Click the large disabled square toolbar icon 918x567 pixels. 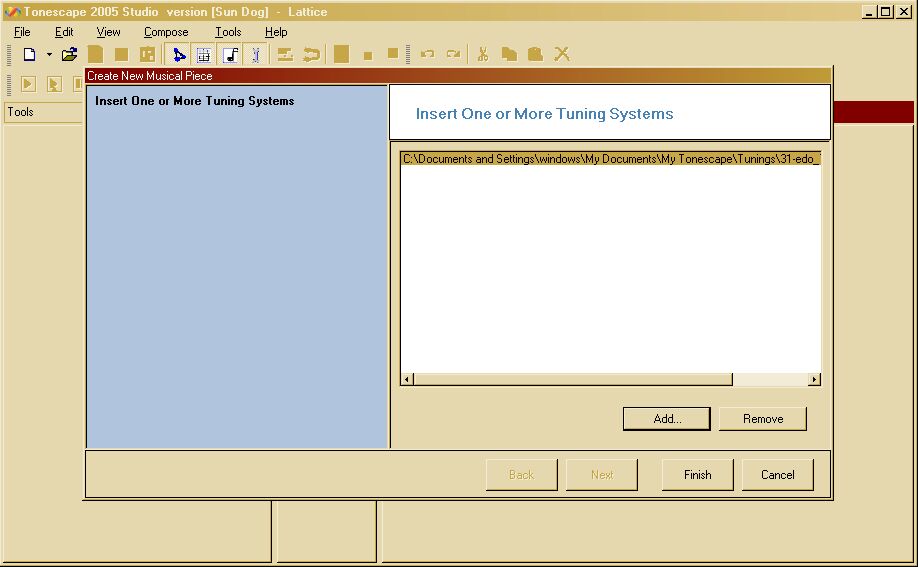(341, 54)
